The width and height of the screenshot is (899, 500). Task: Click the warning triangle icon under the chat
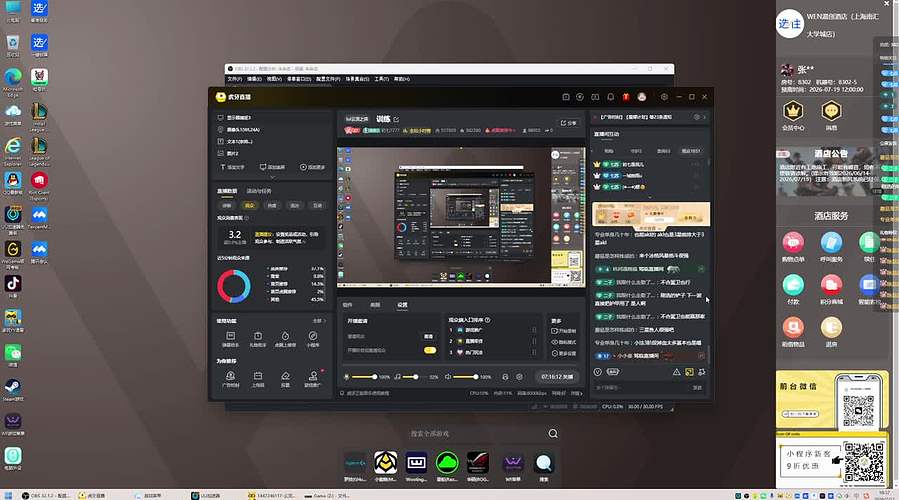677,372
